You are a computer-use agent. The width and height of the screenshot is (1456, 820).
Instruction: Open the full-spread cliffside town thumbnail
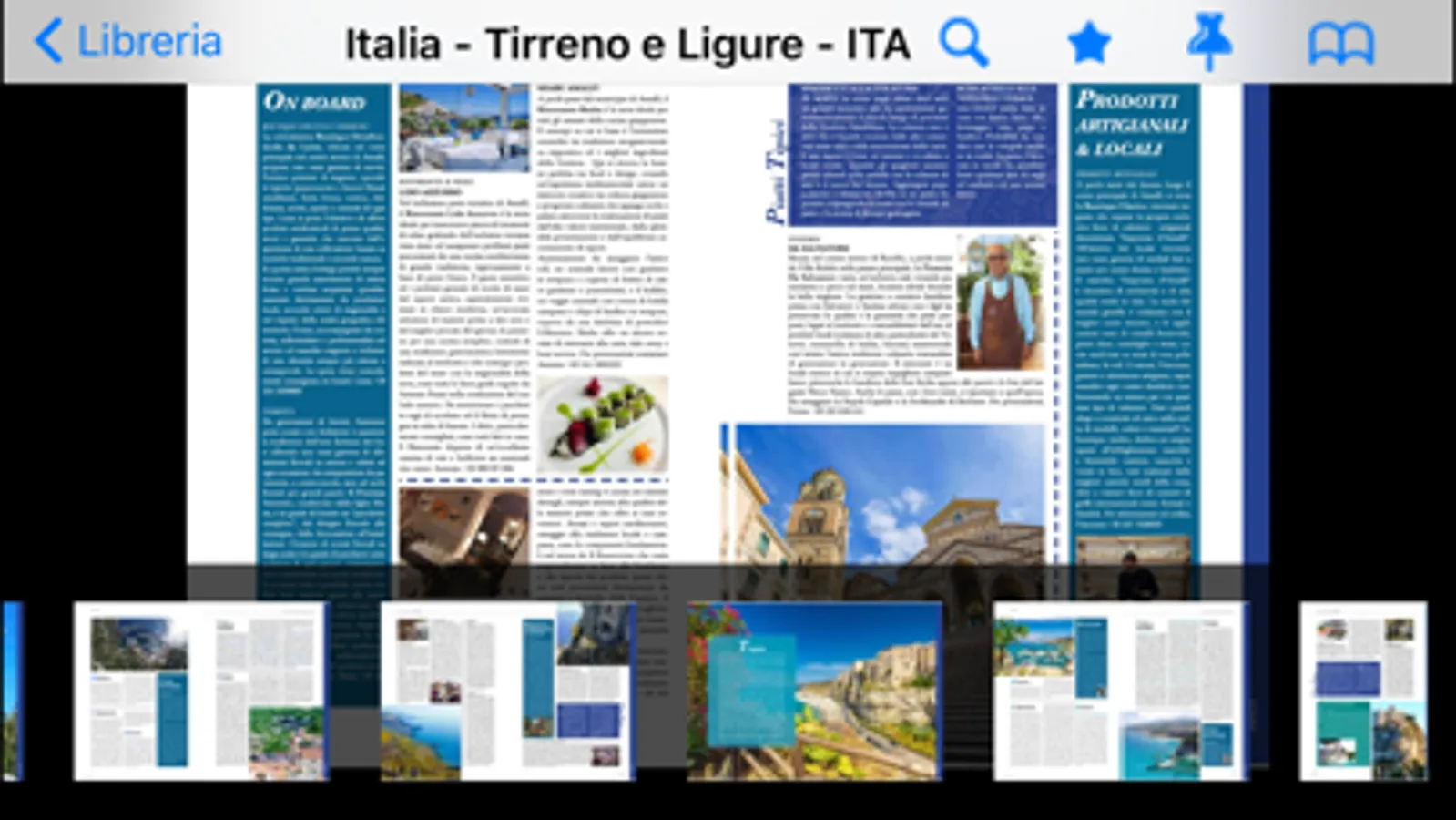click(814, 691)
